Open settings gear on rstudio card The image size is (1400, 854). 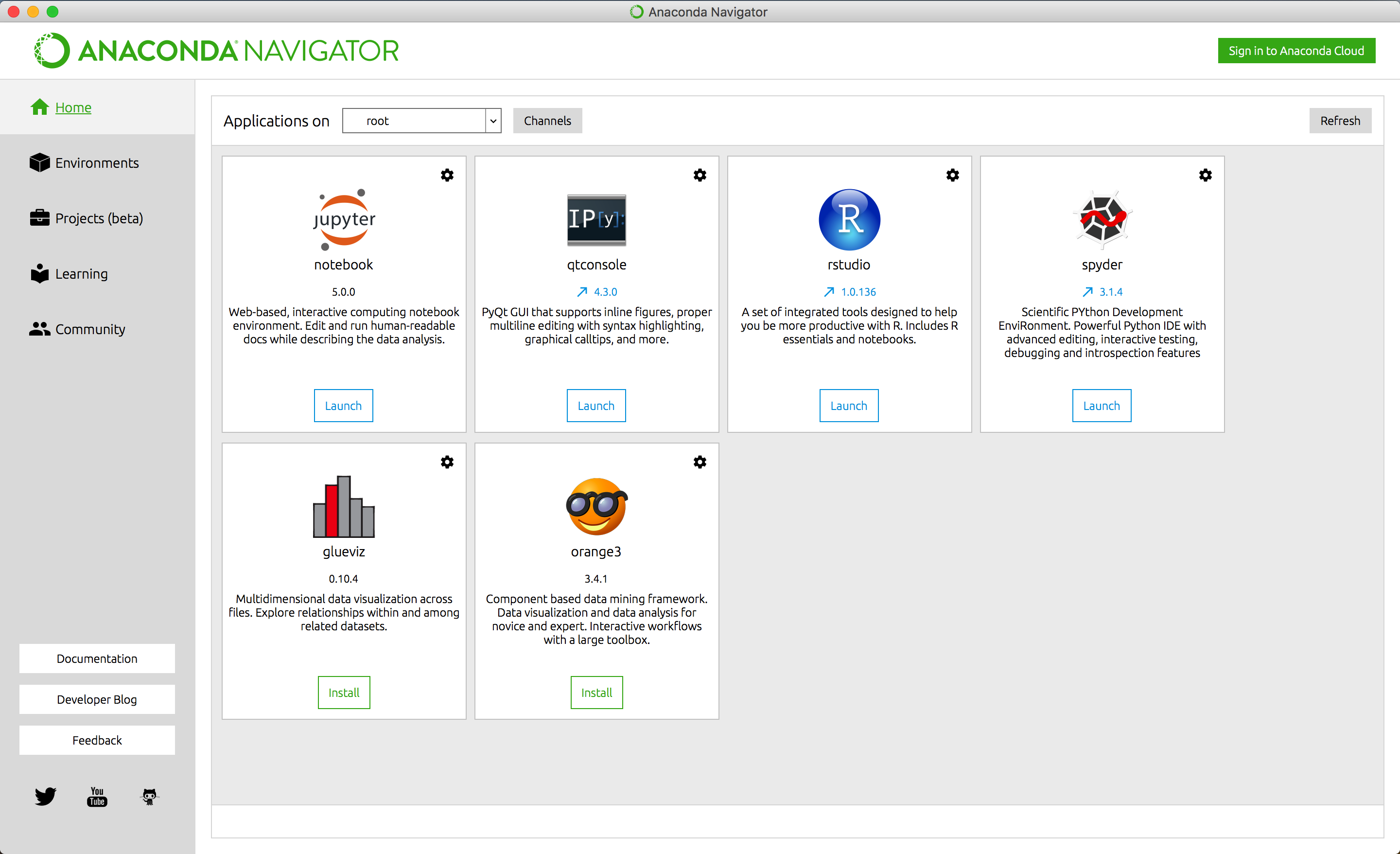[x=953, y=175]
